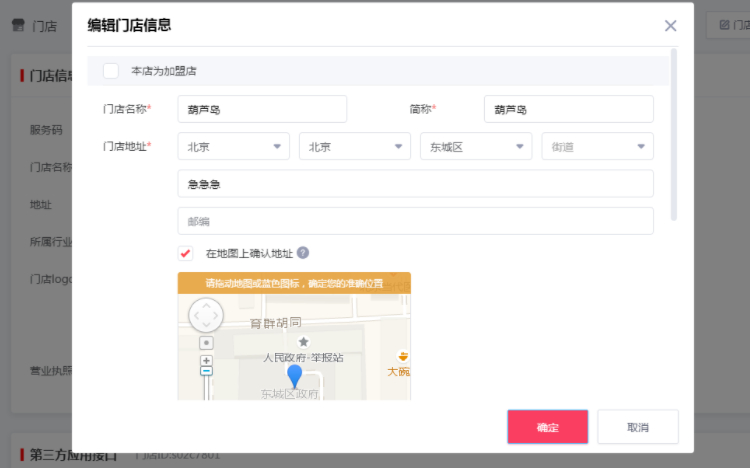Close the 编辑门店信息 dialog
This screenshot has width=750, height=468.
[x=670, y=26]
